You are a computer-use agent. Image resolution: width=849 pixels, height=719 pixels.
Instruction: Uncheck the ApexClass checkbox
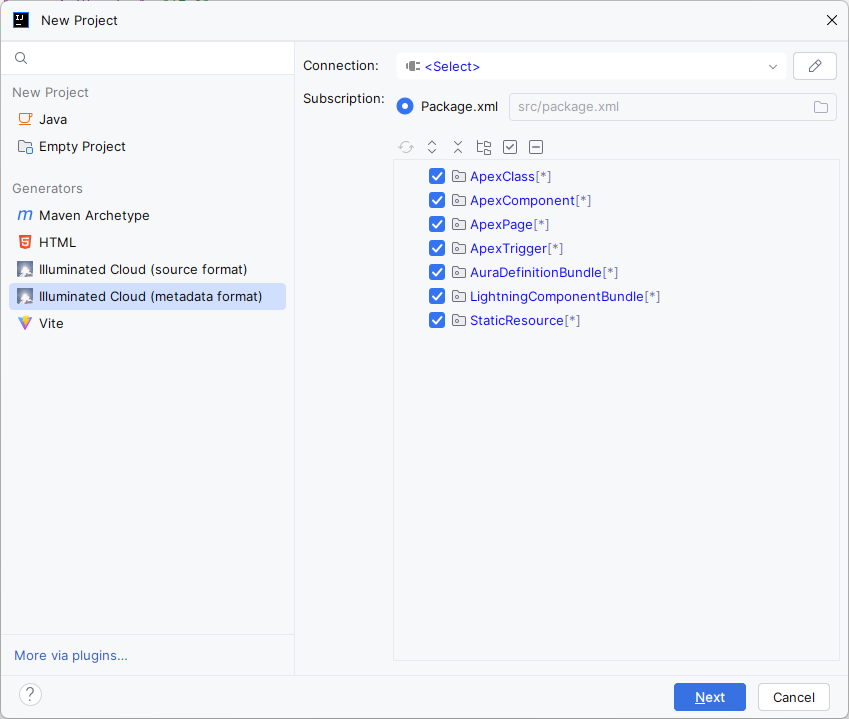point(437,177)
